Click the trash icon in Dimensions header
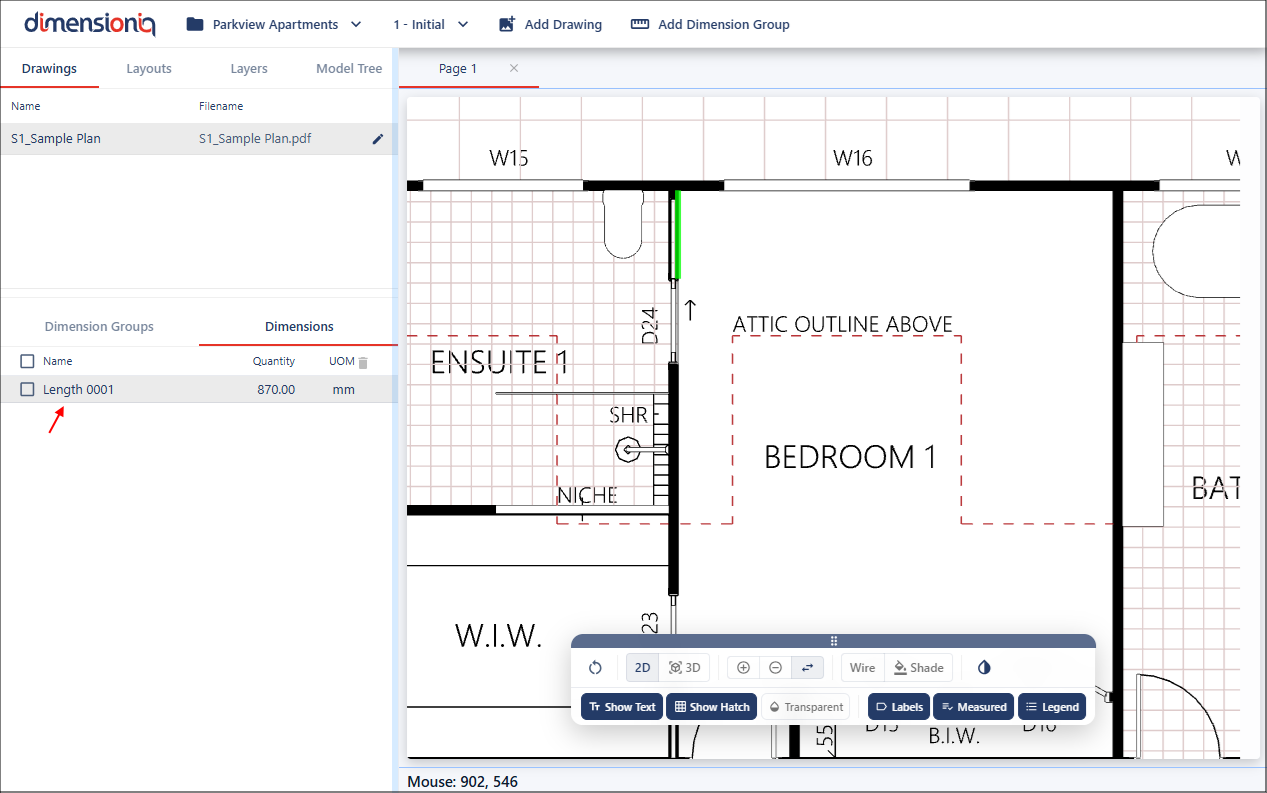 363,362
